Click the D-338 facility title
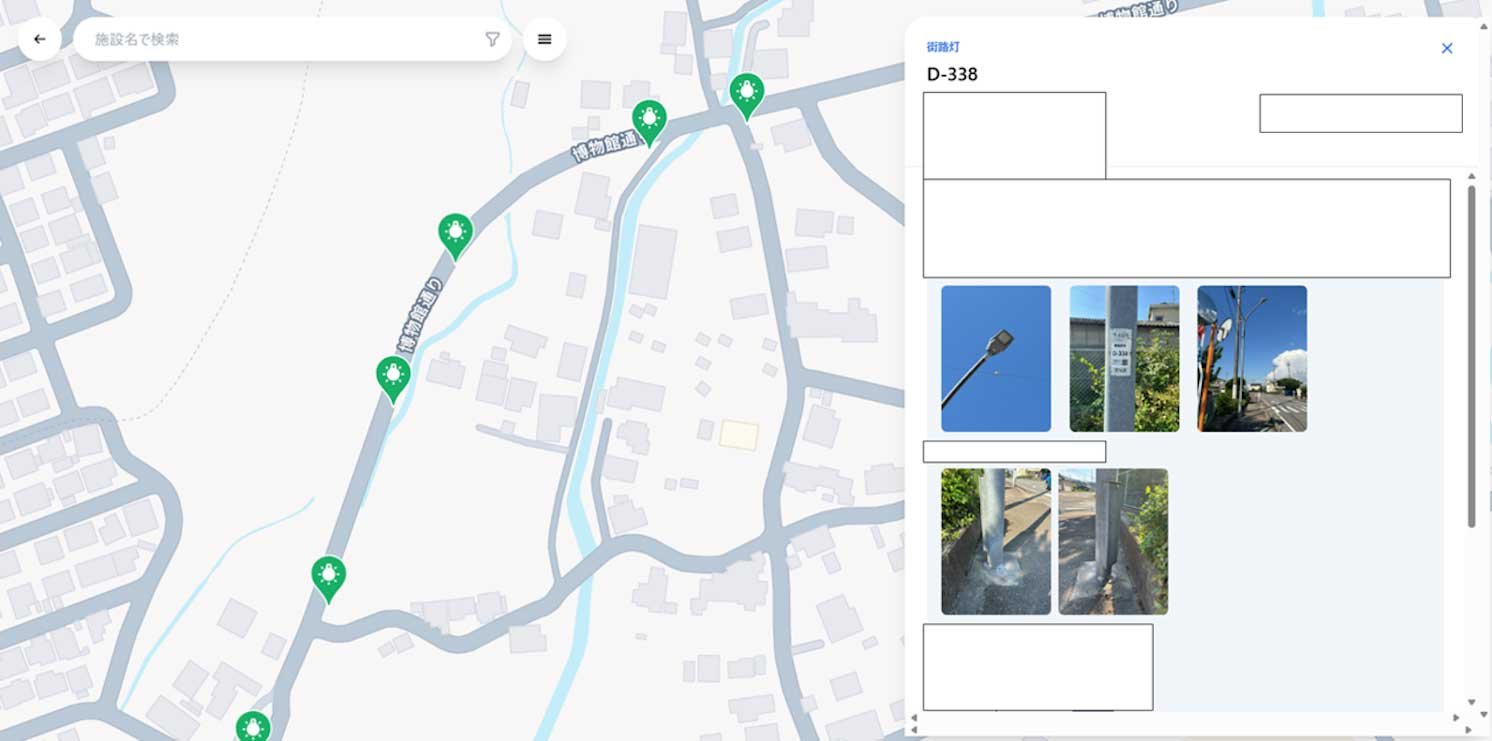The image size is (1492, 741). point(952,74)
